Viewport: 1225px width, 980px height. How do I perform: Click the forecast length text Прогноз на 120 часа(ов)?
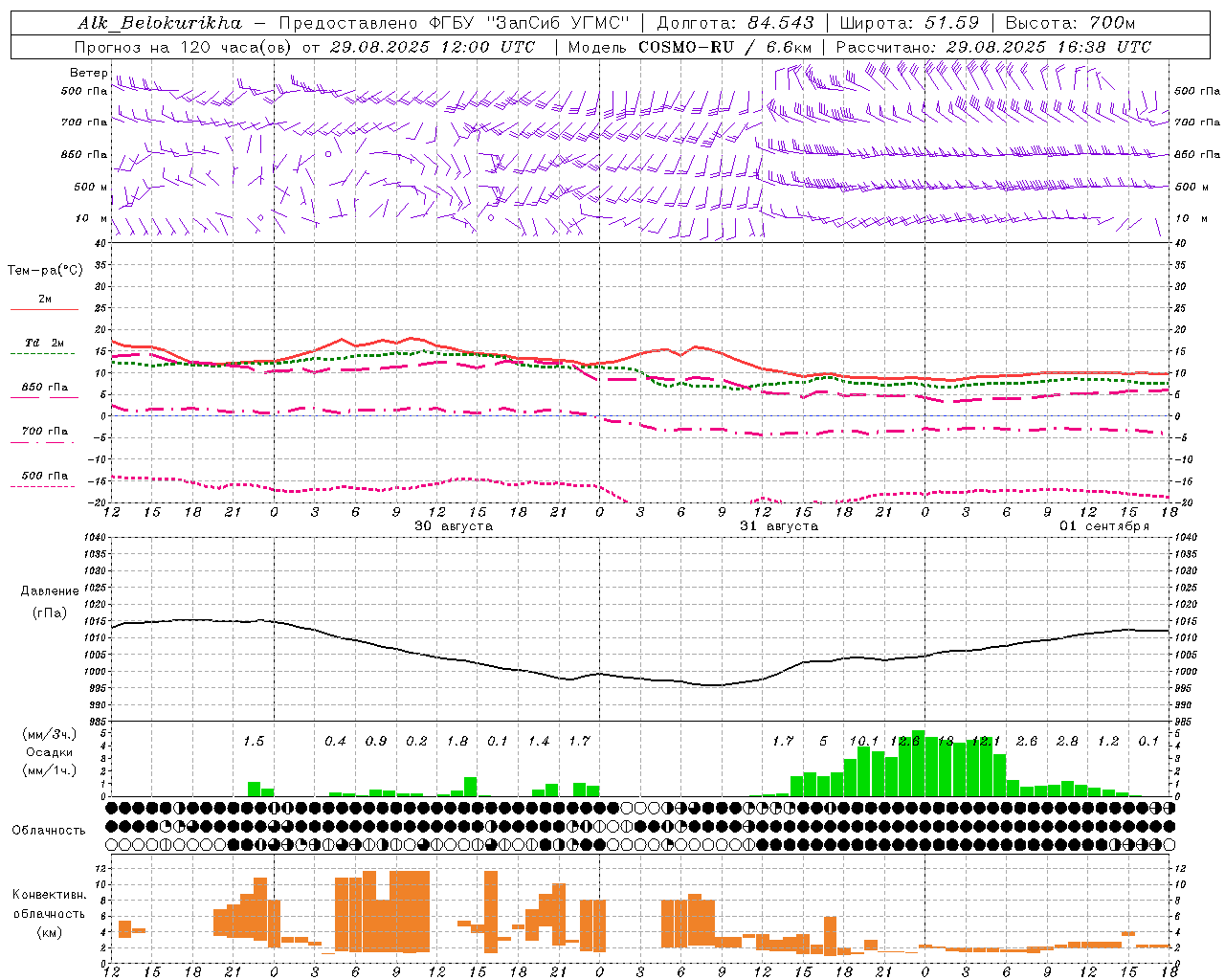tap(184, 47)
